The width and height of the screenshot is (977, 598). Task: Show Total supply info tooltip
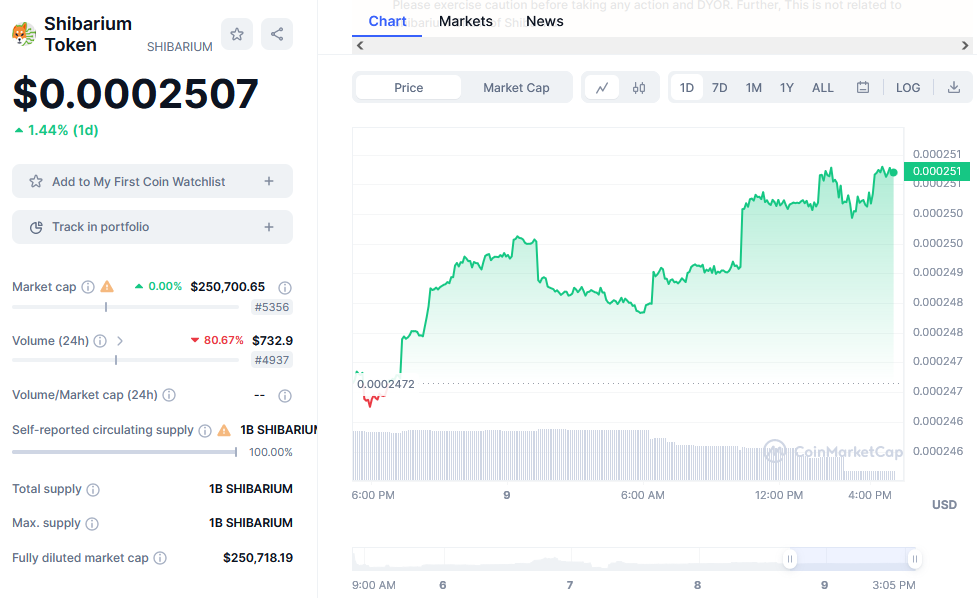[x=93, y=490]
